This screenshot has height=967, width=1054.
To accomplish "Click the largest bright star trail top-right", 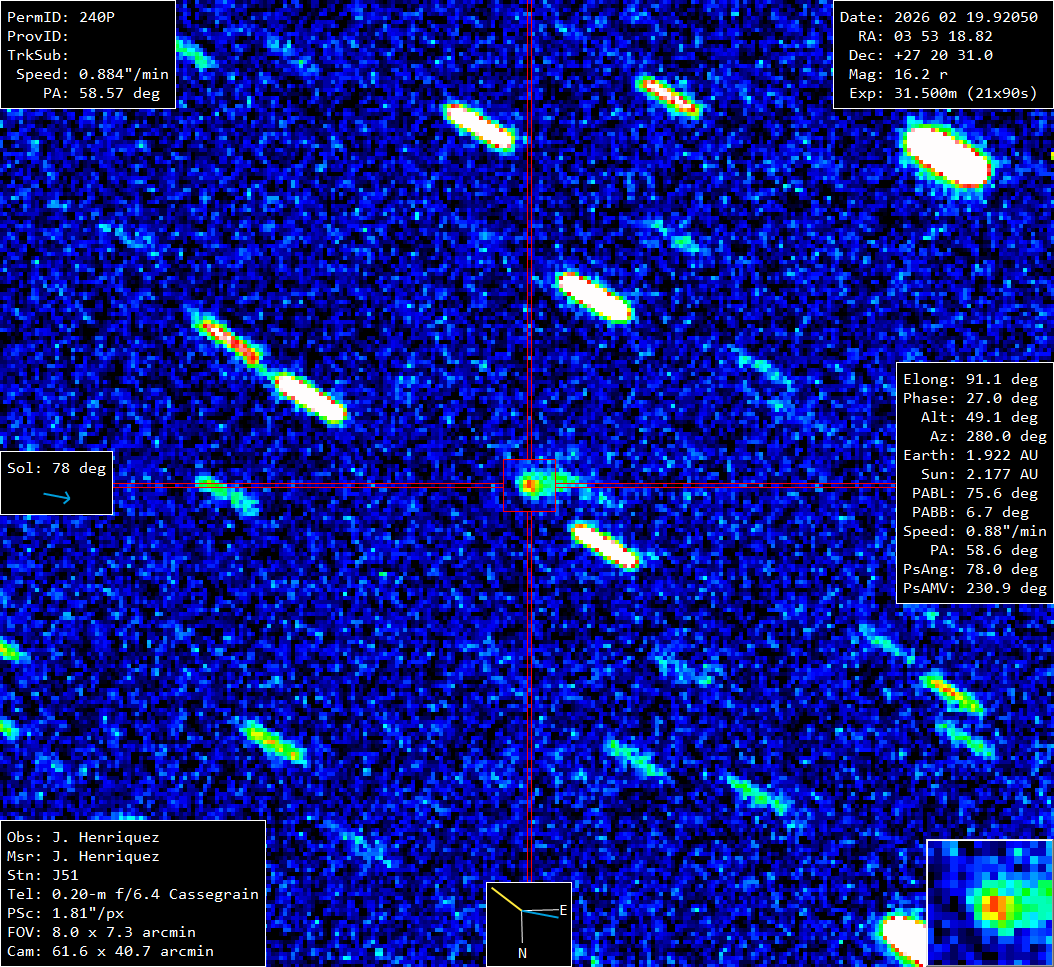I will 946,153.
